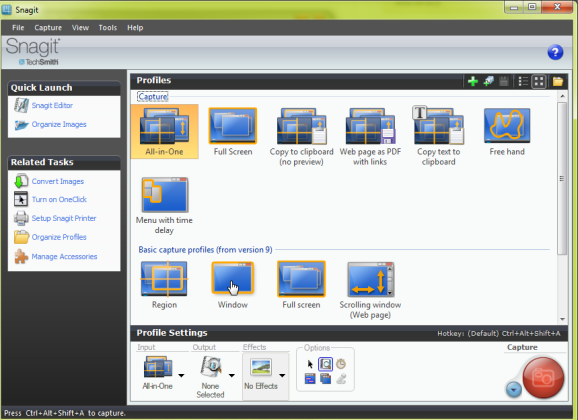Select the Window basic capture profile
Image resolution: width=578 pixels, height=420 pixels.
[x=233, y=285]
